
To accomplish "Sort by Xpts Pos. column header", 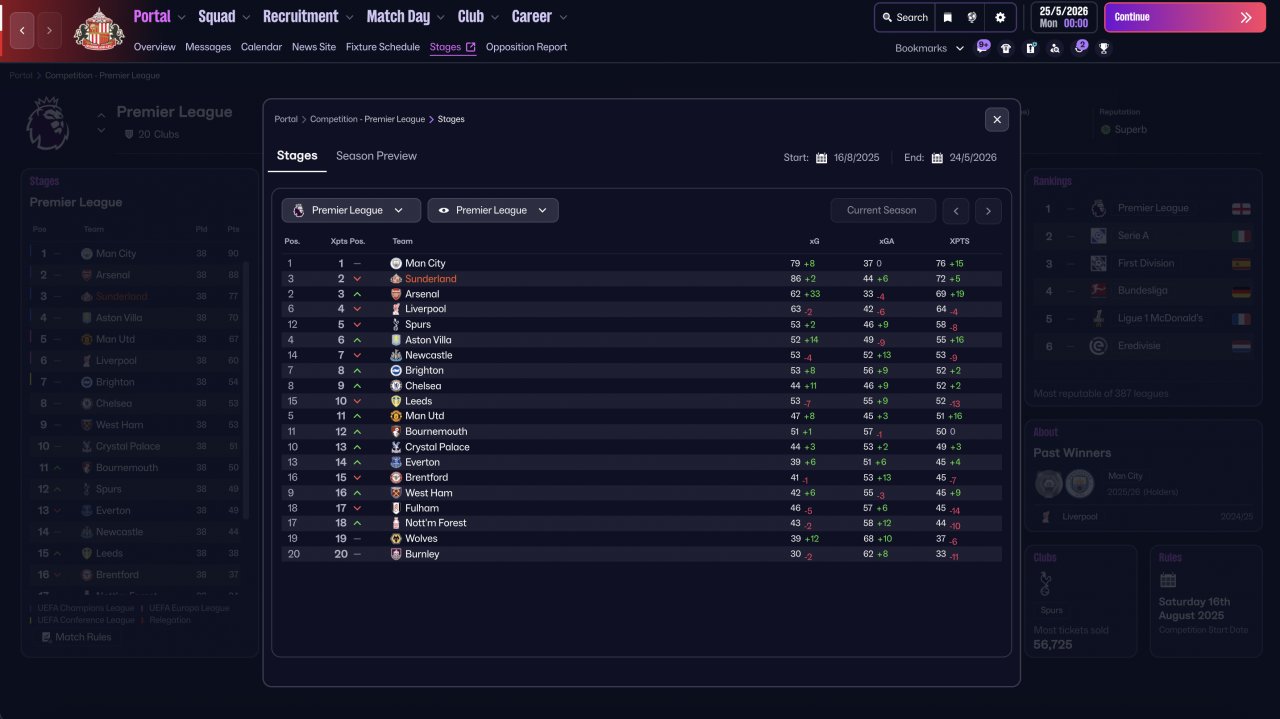I will click(348, 241).
